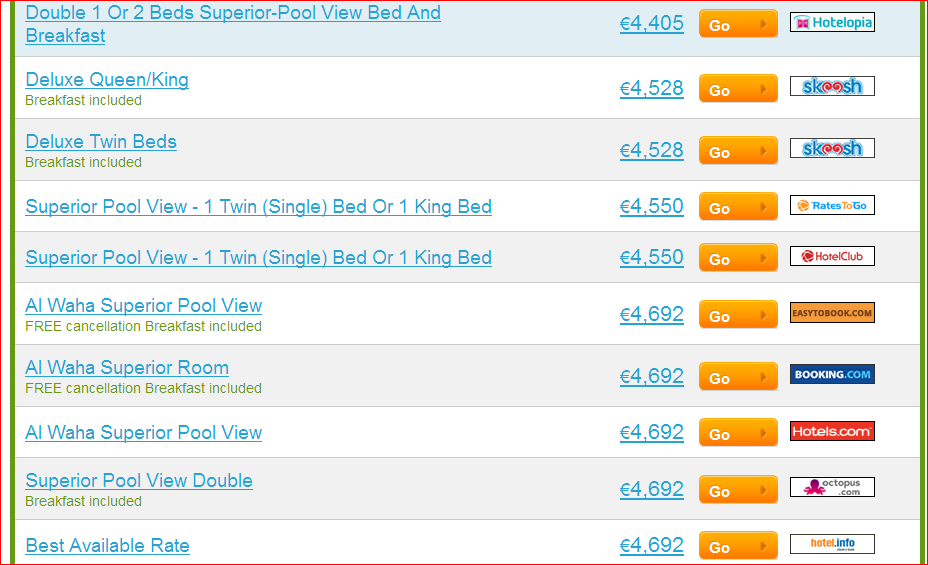Click the Hotels.com logo

click(x=832, y=431)
